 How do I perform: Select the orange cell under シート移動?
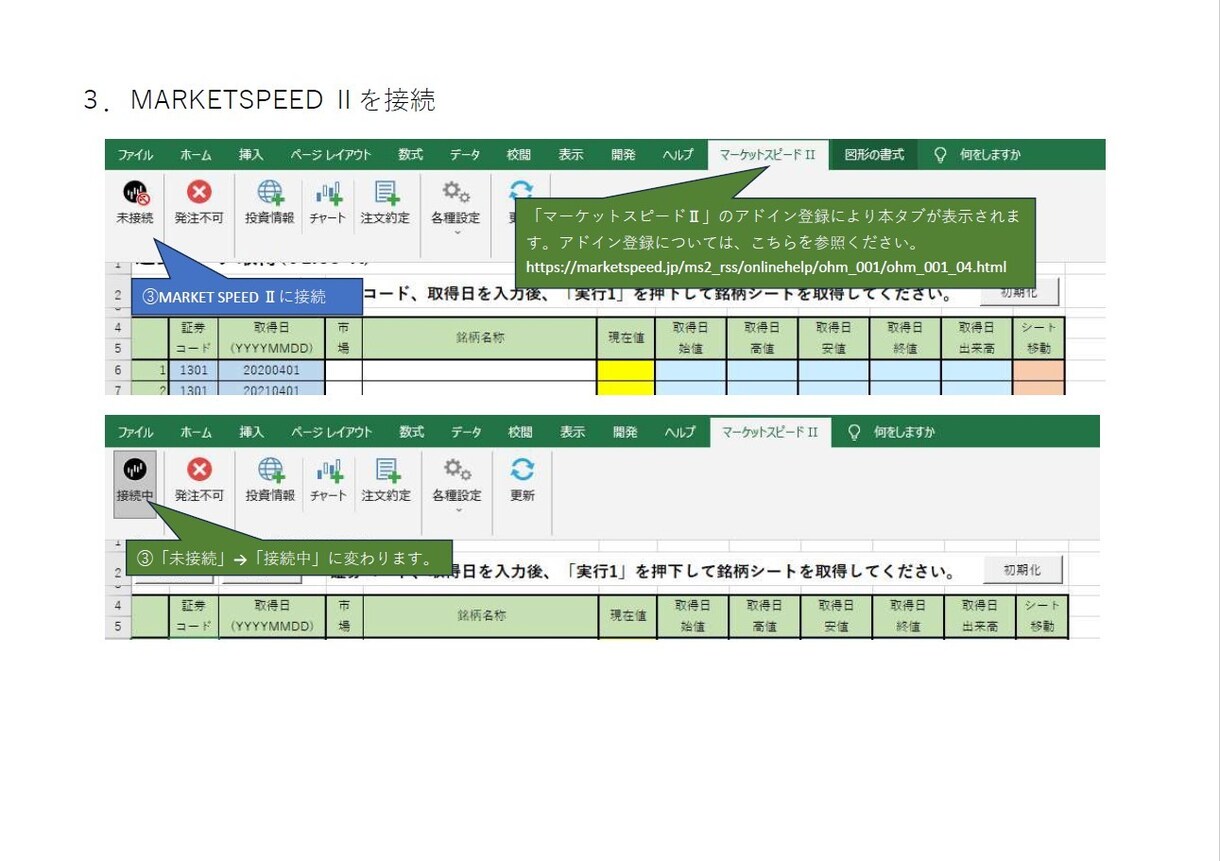pyautogui.click(x=1039, y=369)
